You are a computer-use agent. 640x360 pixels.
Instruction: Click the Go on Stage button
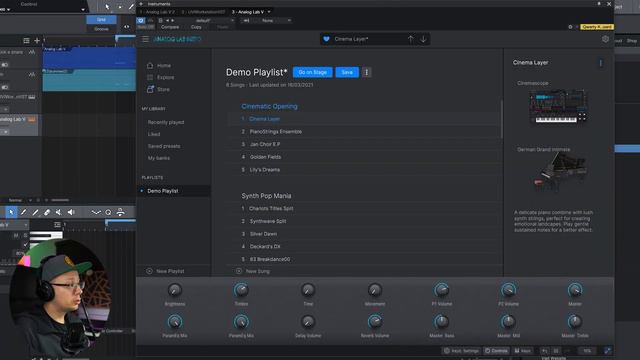coord(313,72)
